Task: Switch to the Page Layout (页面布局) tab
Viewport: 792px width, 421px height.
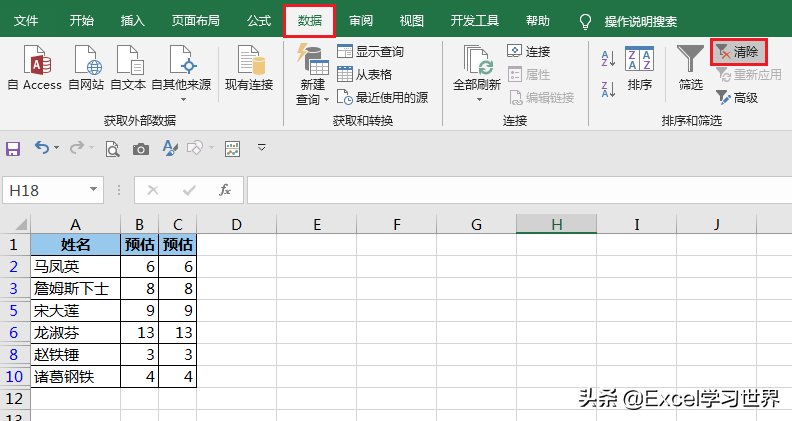Action: [x=196, y=21]
